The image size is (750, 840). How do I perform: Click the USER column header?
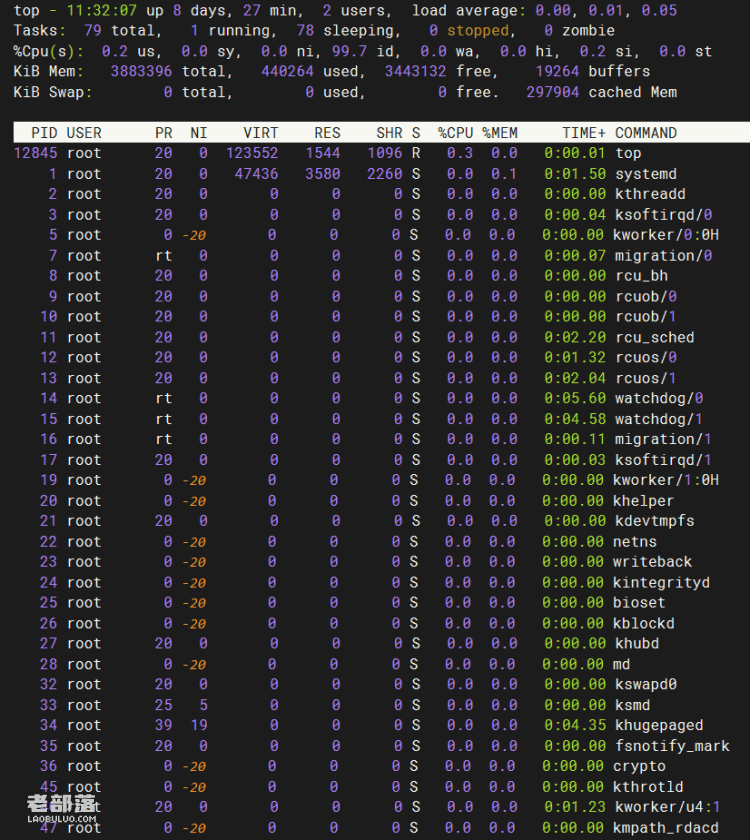[84, 132]
